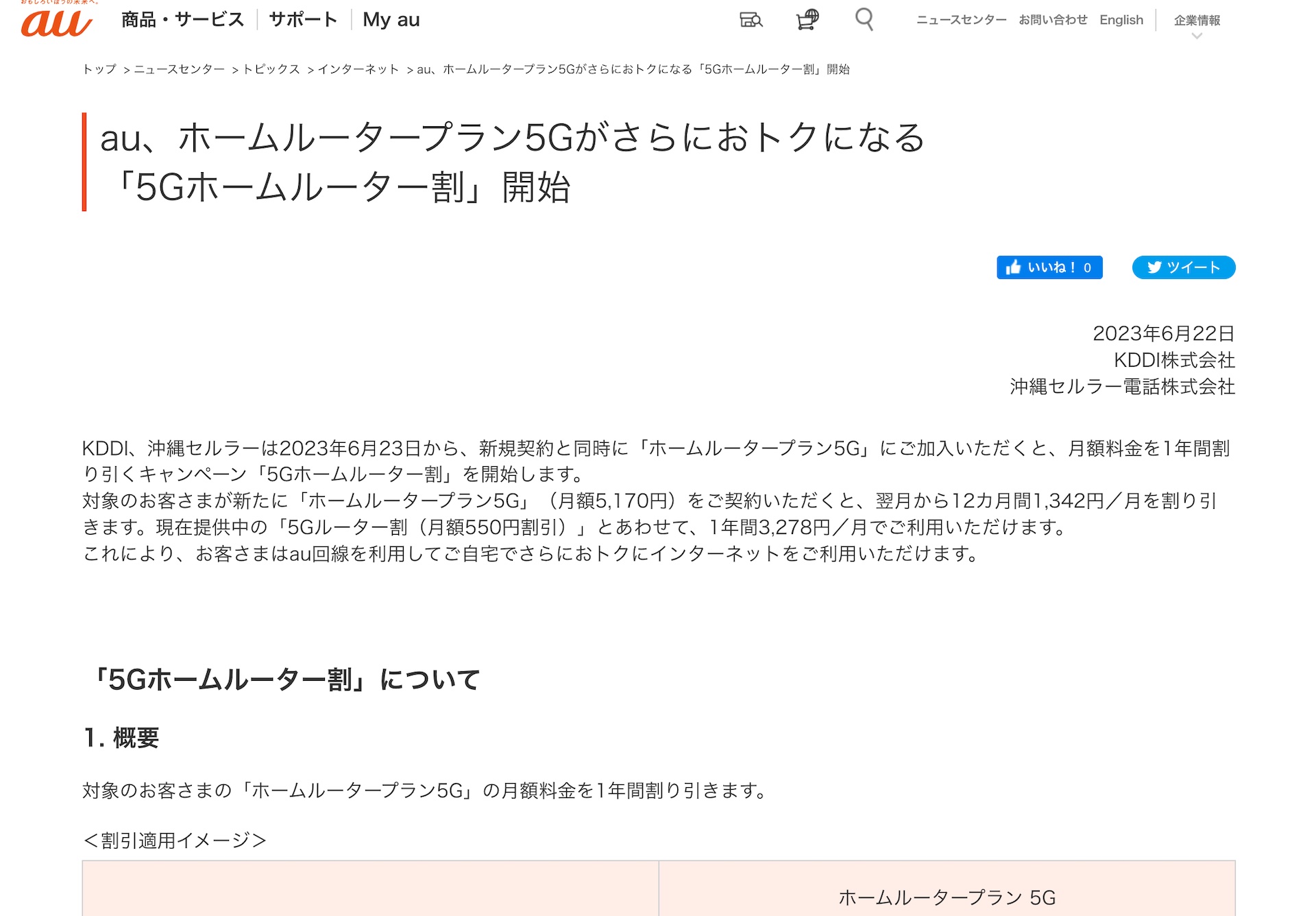Click the magnifying glass search icon
1316x916 pixels.
coord(864,19)
